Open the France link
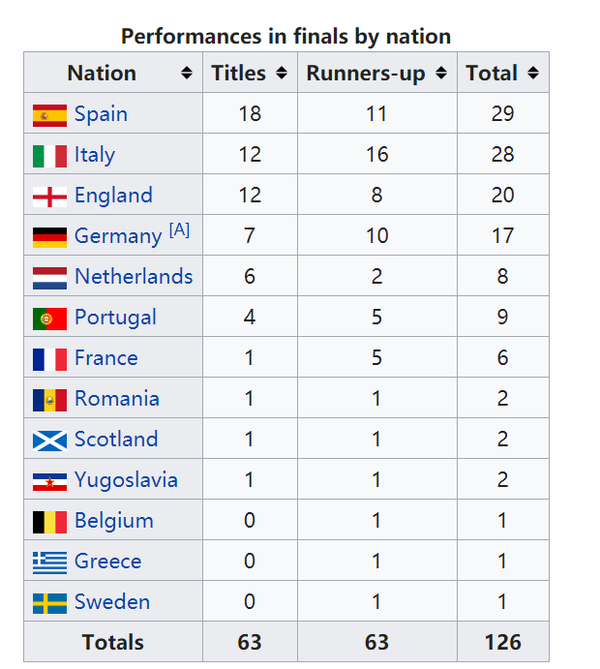 pyautogui.click(x=106, y=358)
